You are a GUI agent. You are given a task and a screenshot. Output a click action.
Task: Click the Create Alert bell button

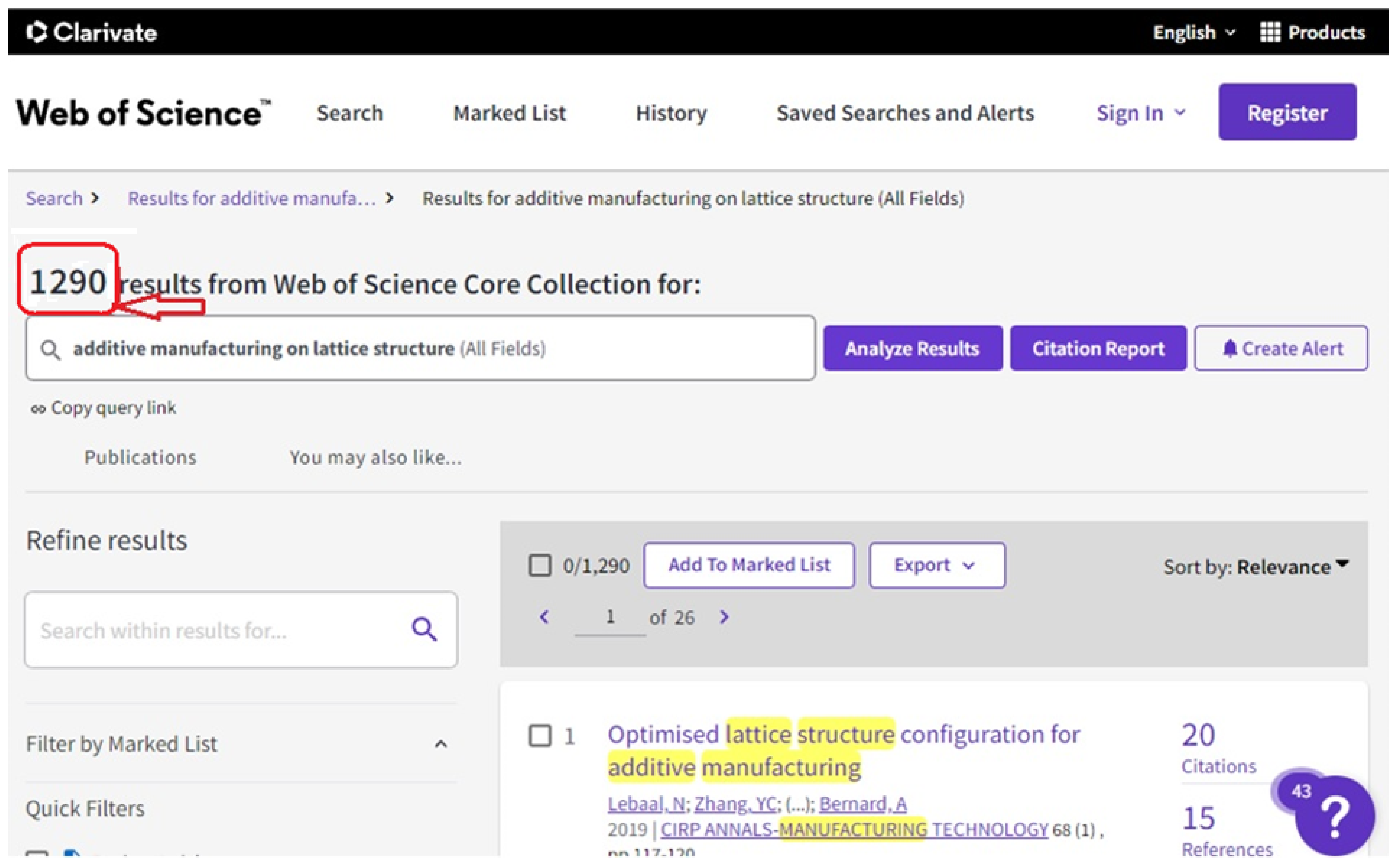(x=1281, y=348)
